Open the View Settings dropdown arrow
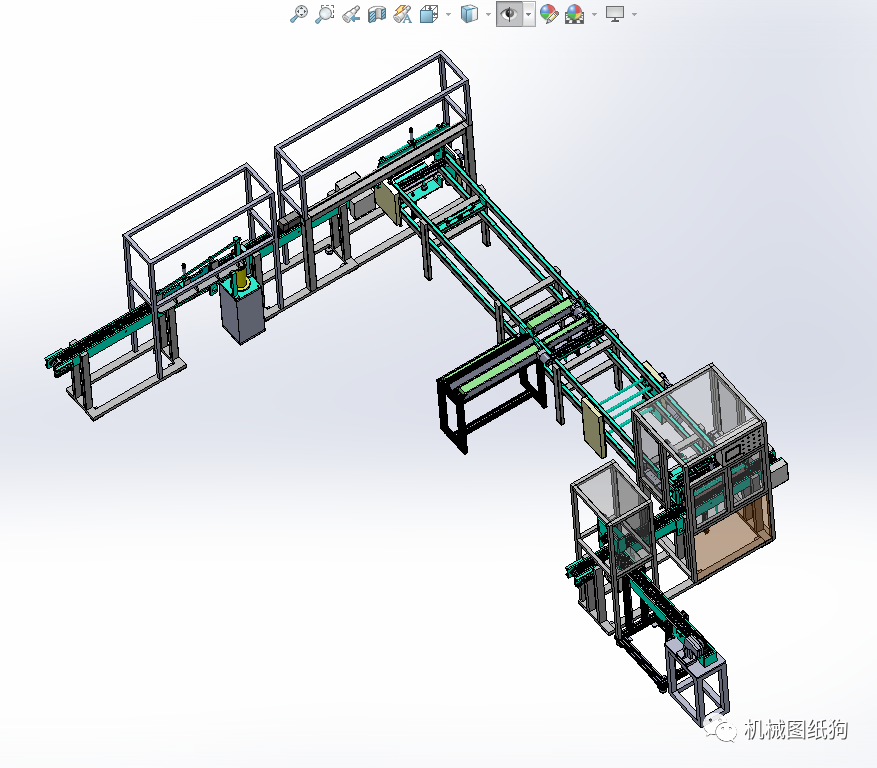877x768 pixels. (634, 15)
